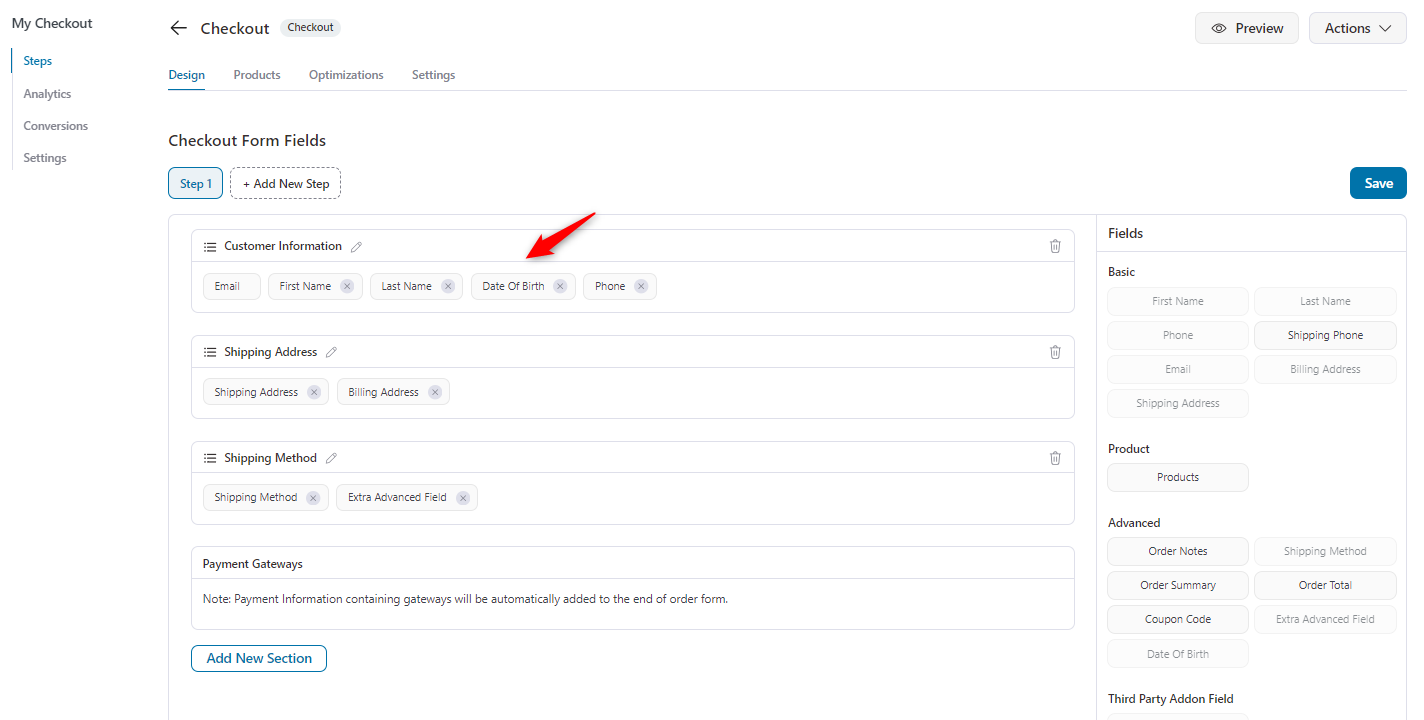Save the checkout form
This screenshot has width=1424, height=720.
coord(1378,183)
